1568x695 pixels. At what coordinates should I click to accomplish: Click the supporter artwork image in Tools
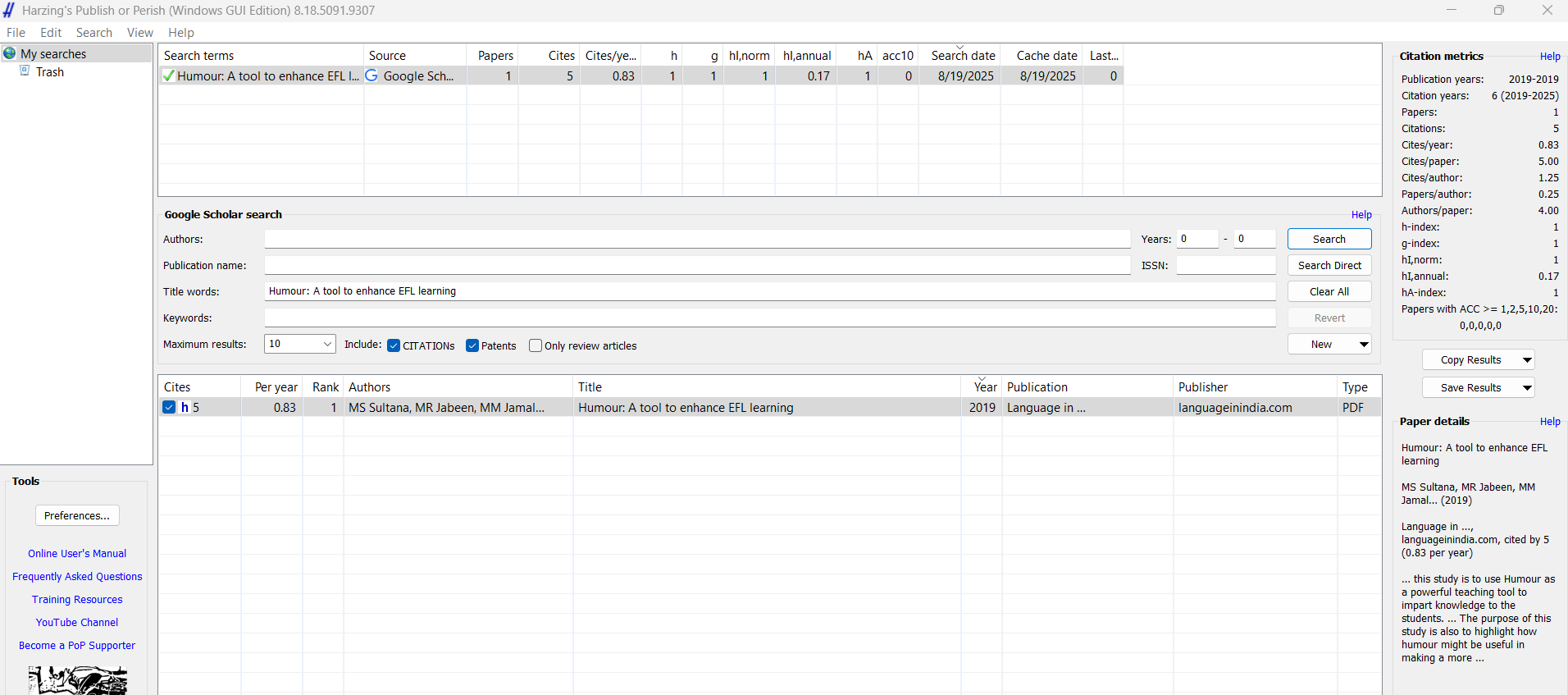[x=78, y=680]
